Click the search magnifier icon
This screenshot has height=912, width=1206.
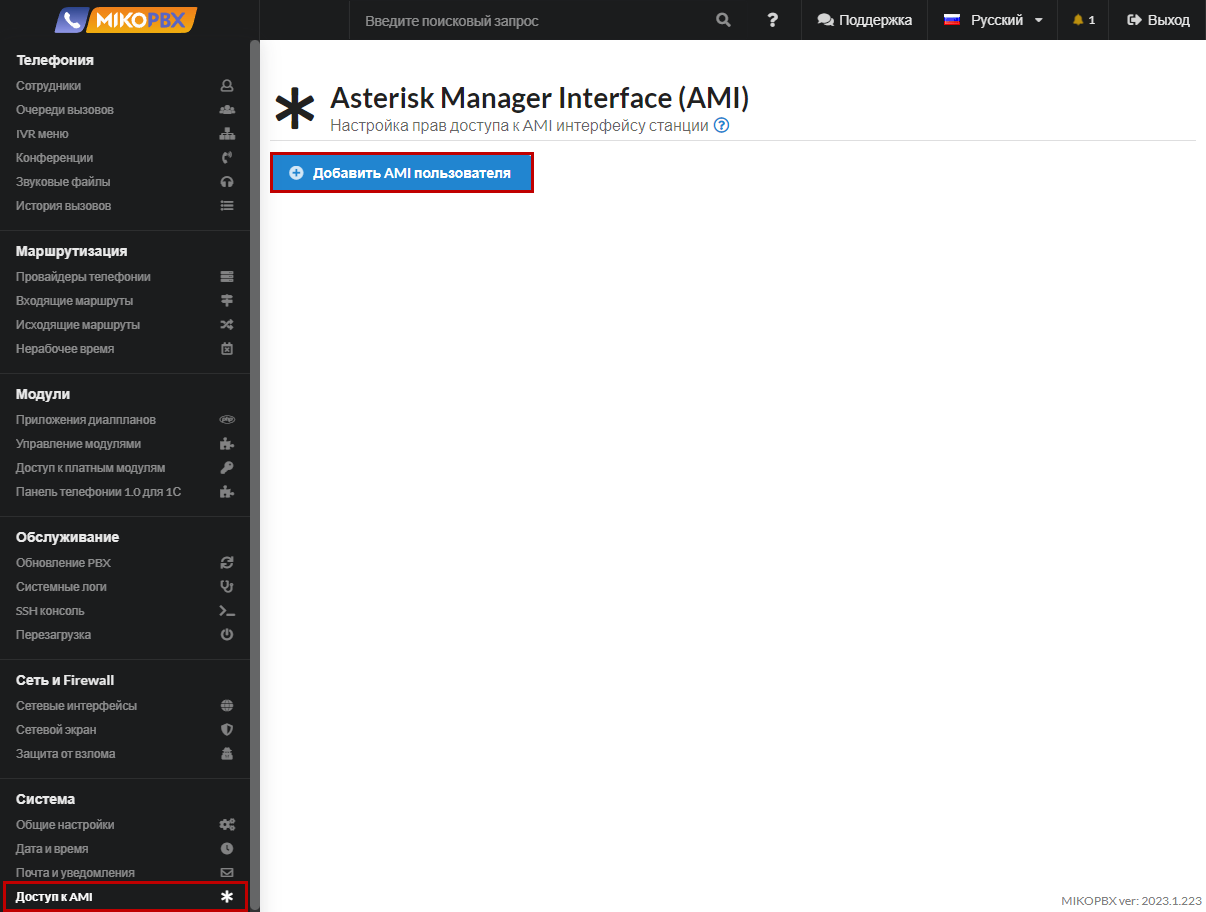tap(723, 20)
